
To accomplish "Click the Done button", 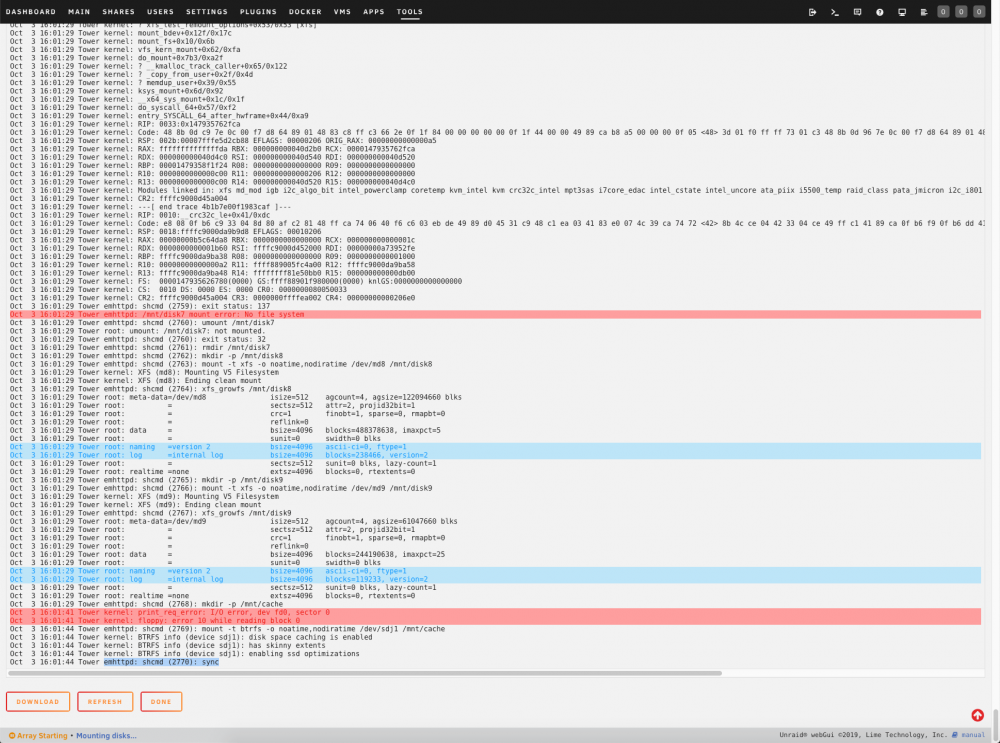I will tap(161, 702).
